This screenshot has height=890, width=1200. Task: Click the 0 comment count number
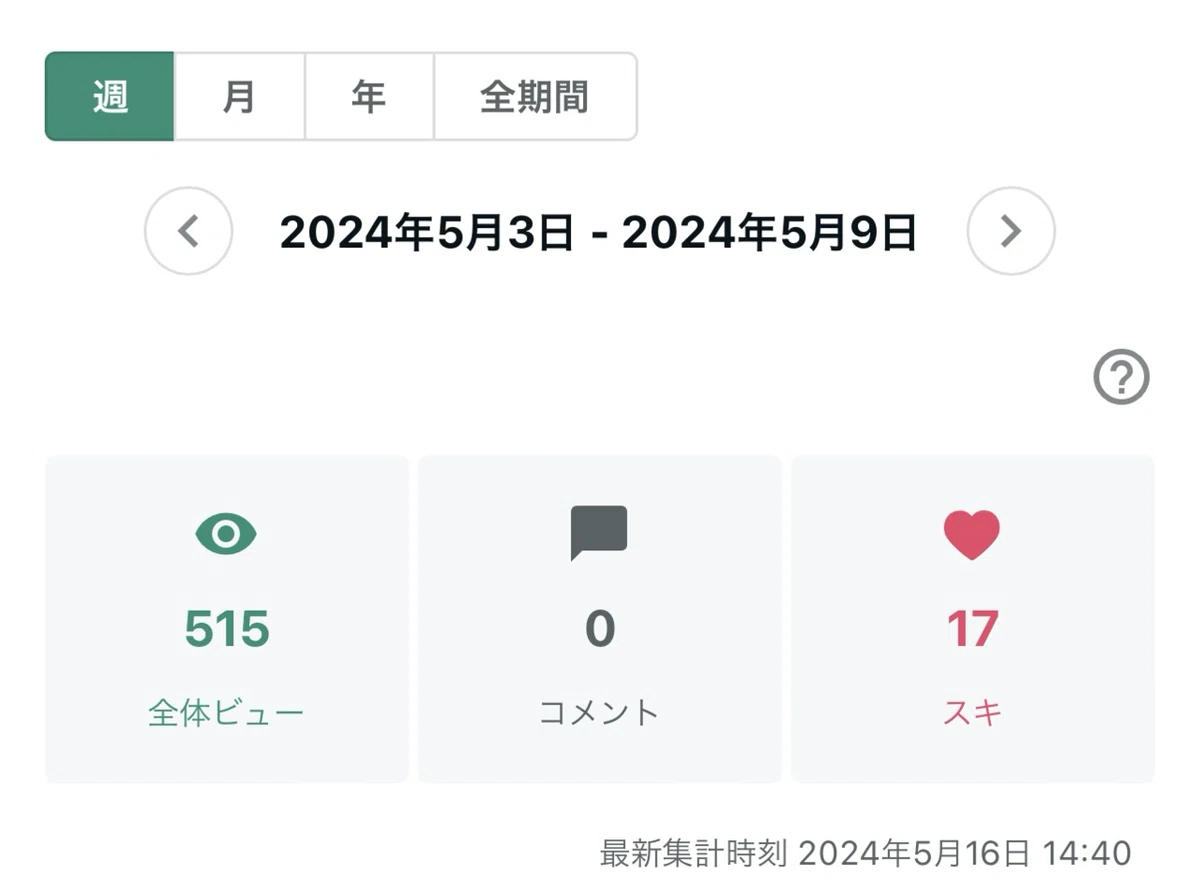[599, 629]
